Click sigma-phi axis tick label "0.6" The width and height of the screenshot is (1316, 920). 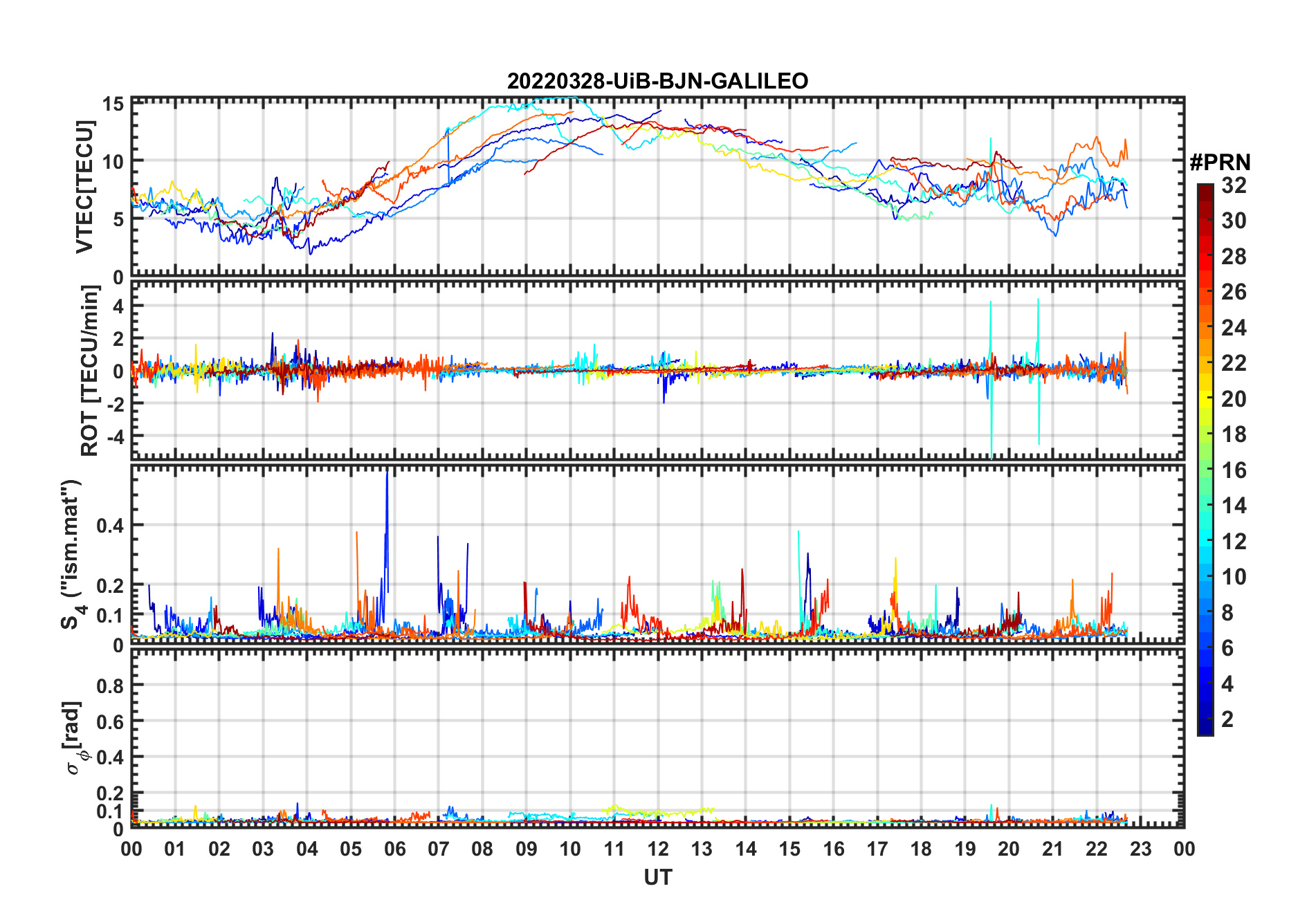[111, 722]
